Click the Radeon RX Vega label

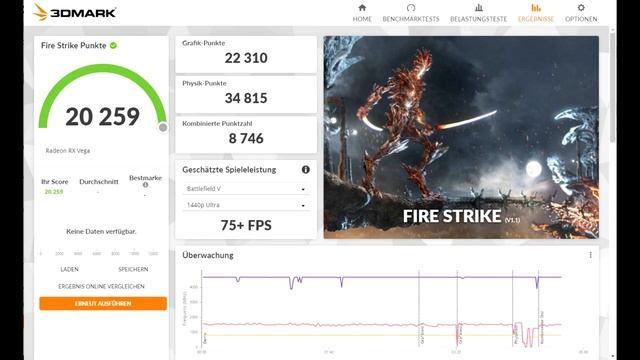pyautogui.click(x=67, y=151)
